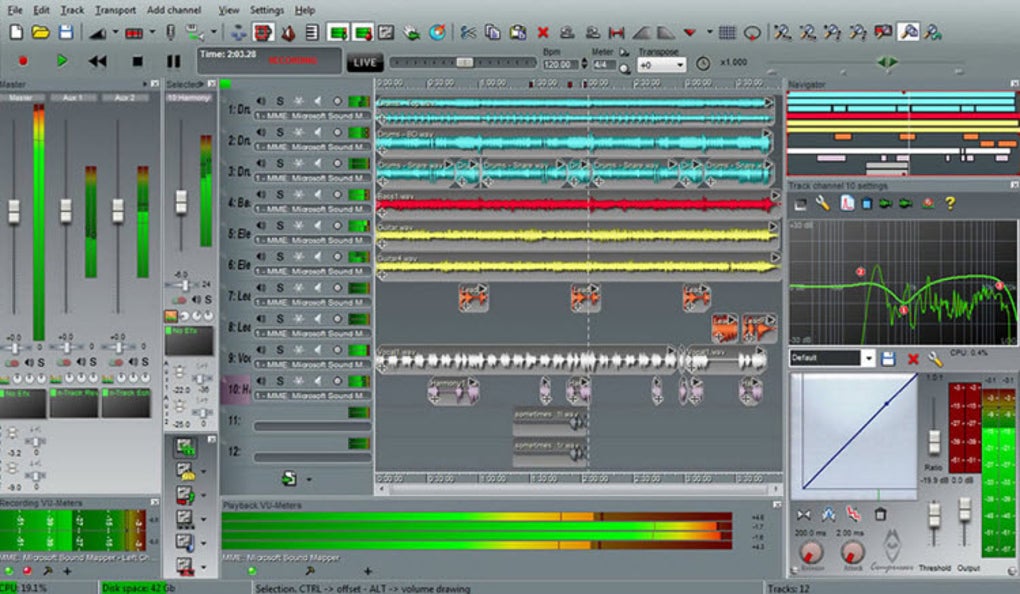Expand the arrow next to the red triangle marker
The width and height of the screenshot is (1020, 594).
pos(709,32)
